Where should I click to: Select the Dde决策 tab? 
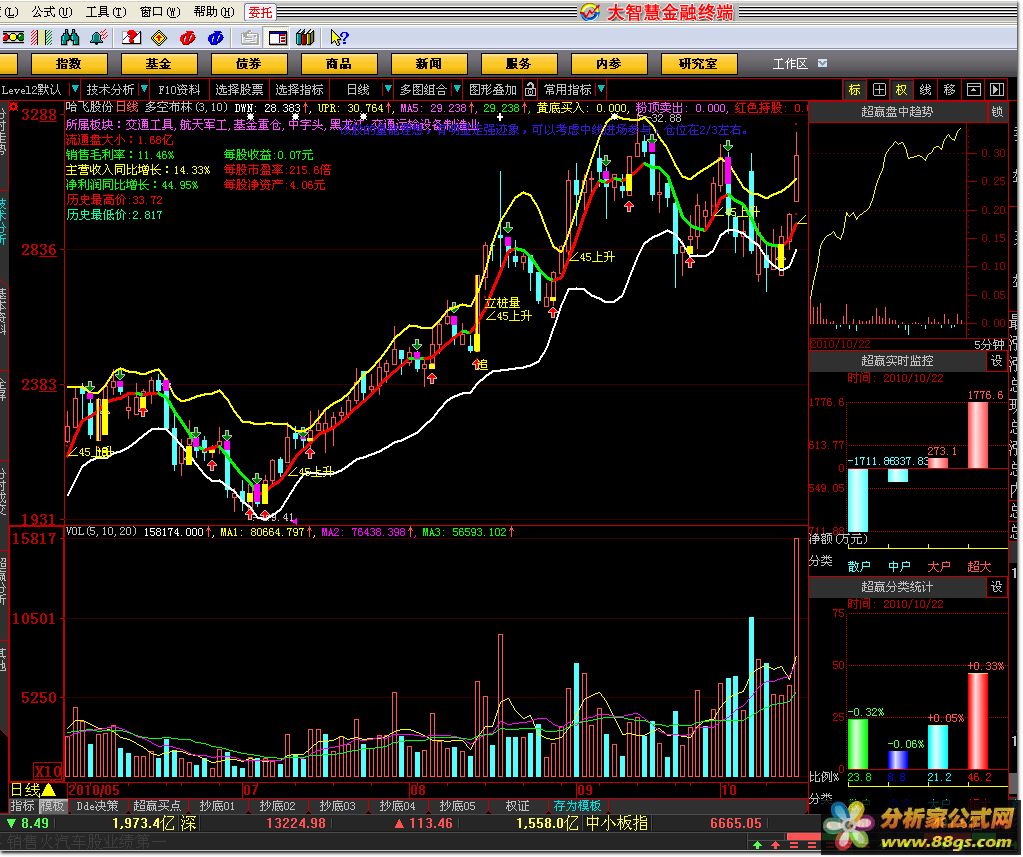tap(97, 806)
